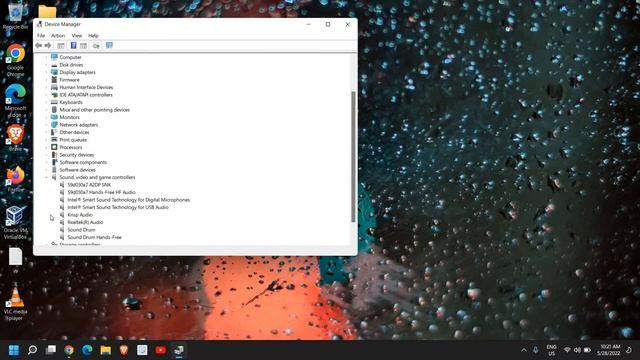The height and width of the screenshot is (360, 640).
Task: Select Mice and other pointing devices
Action: click(x=95, y=110)
